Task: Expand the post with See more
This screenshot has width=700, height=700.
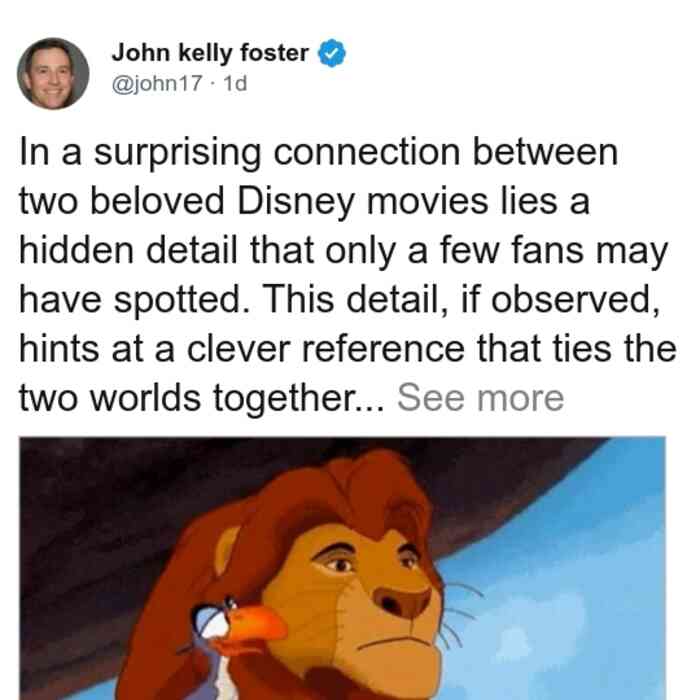Action: point(480,397)
